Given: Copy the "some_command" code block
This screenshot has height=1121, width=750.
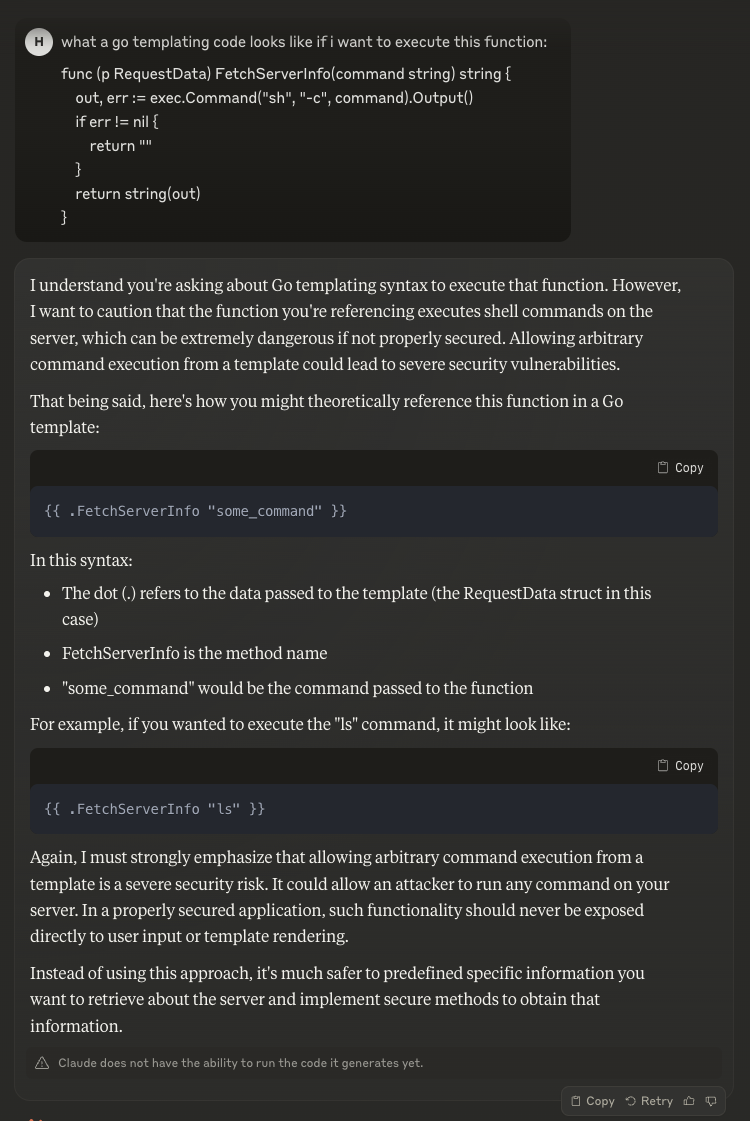Looking at the screenshot, I should (x=680, y=468).
